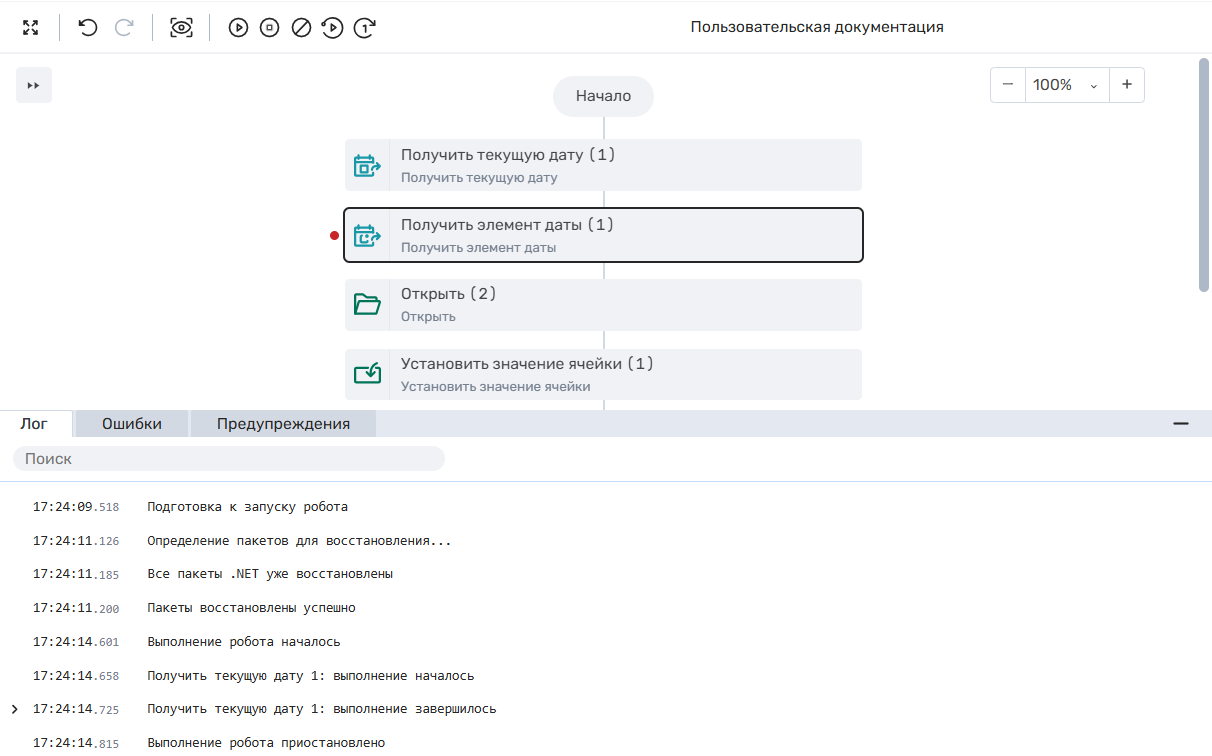Expand the 17:24:14.725 log entry
The height and width of the screenshot is (756, 1212).
tap(15, 709)
